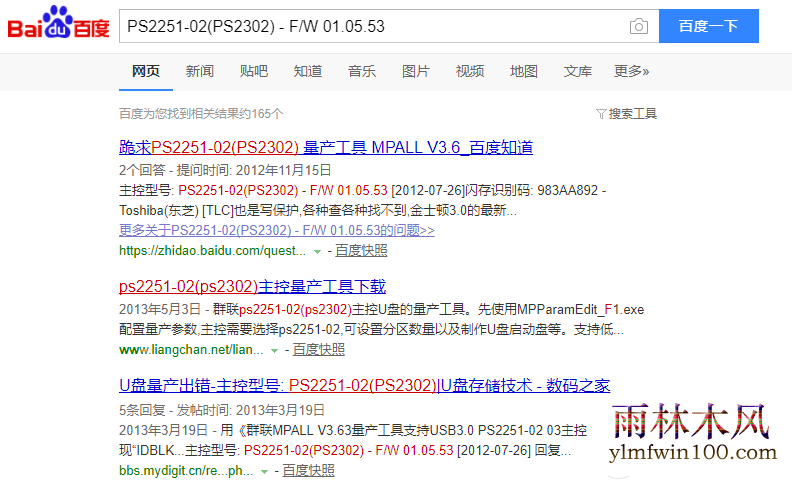Click the search tools filter icon
This screenshot has width=792, height=481.
tap(601, 114)
